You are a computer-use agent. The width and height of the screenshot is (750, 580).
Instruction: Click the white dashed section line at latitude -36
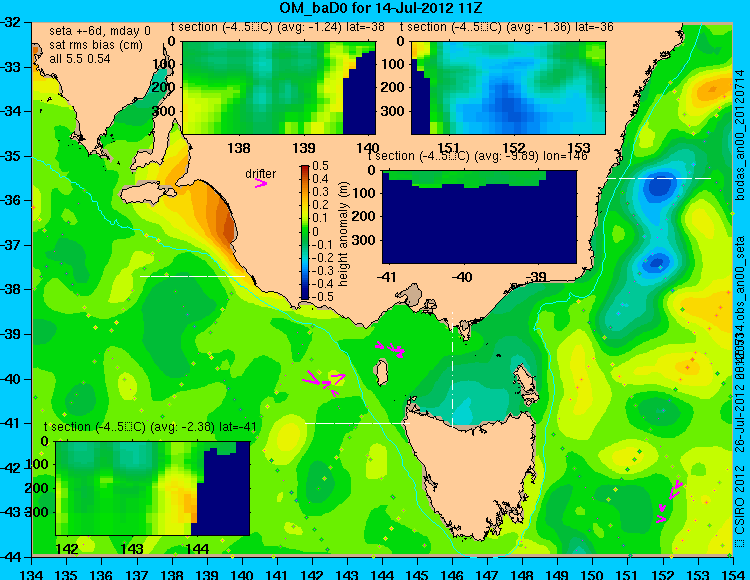(659, 178)
